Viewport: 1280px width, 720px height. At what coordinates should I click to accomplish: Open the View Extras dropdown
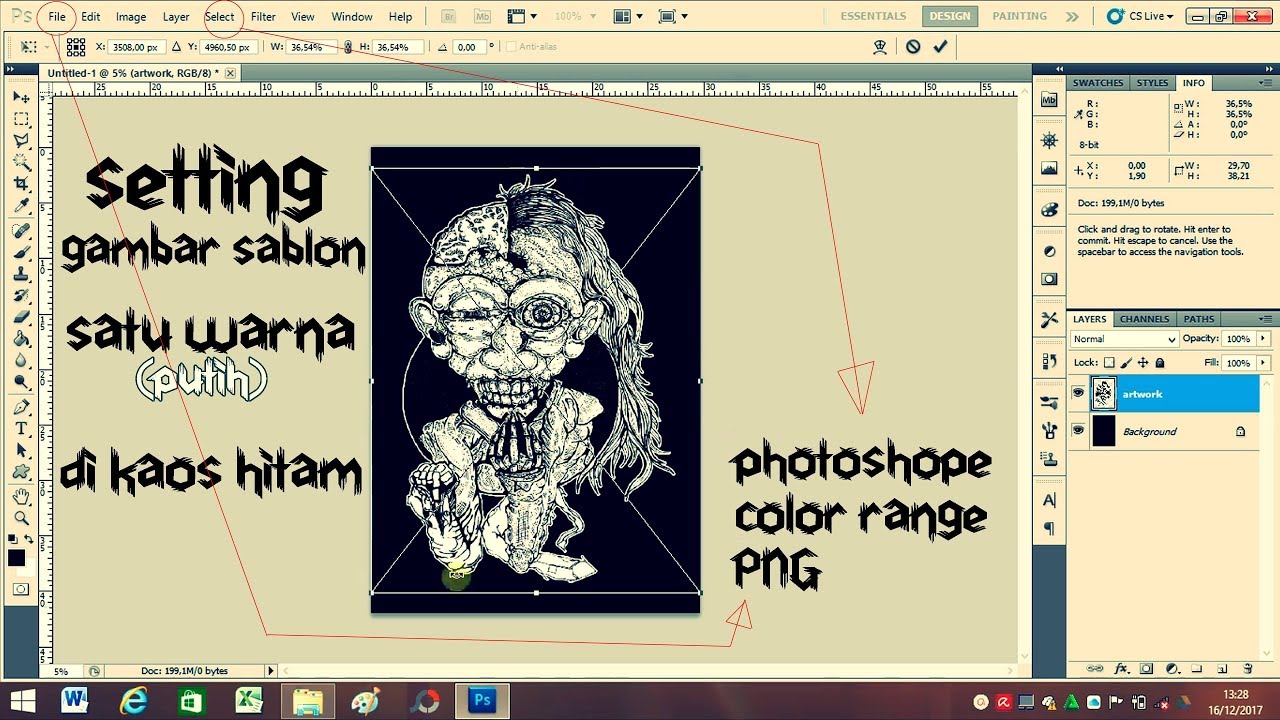[x=522, y=16]
